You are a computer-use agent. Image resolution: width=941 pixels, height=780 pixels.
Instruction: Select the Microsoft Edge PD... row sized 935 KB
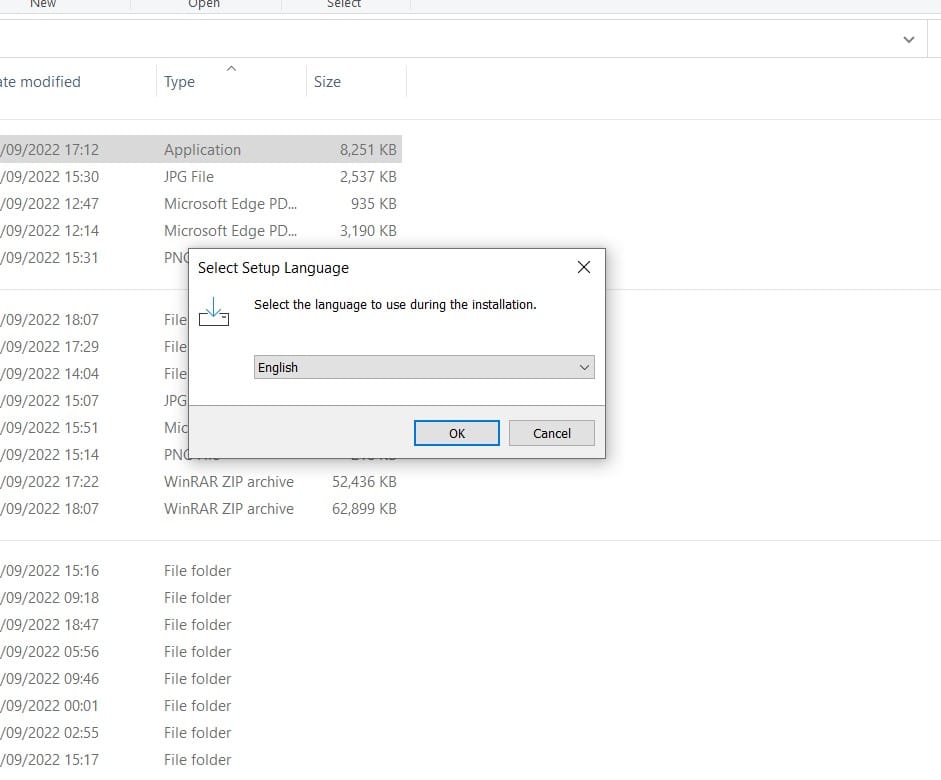click(x=230, y=203)
